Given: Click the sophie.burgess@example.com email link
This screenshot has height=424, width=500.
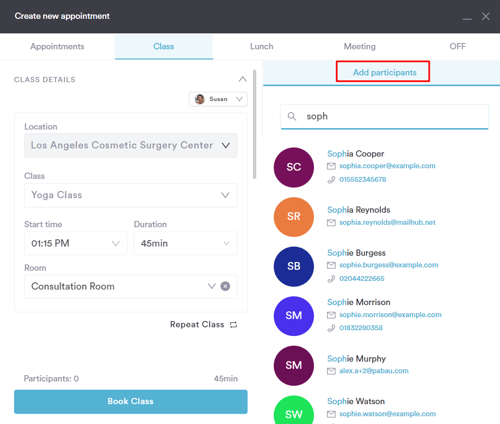Looking at the screenshot, I should pos(389,265).
